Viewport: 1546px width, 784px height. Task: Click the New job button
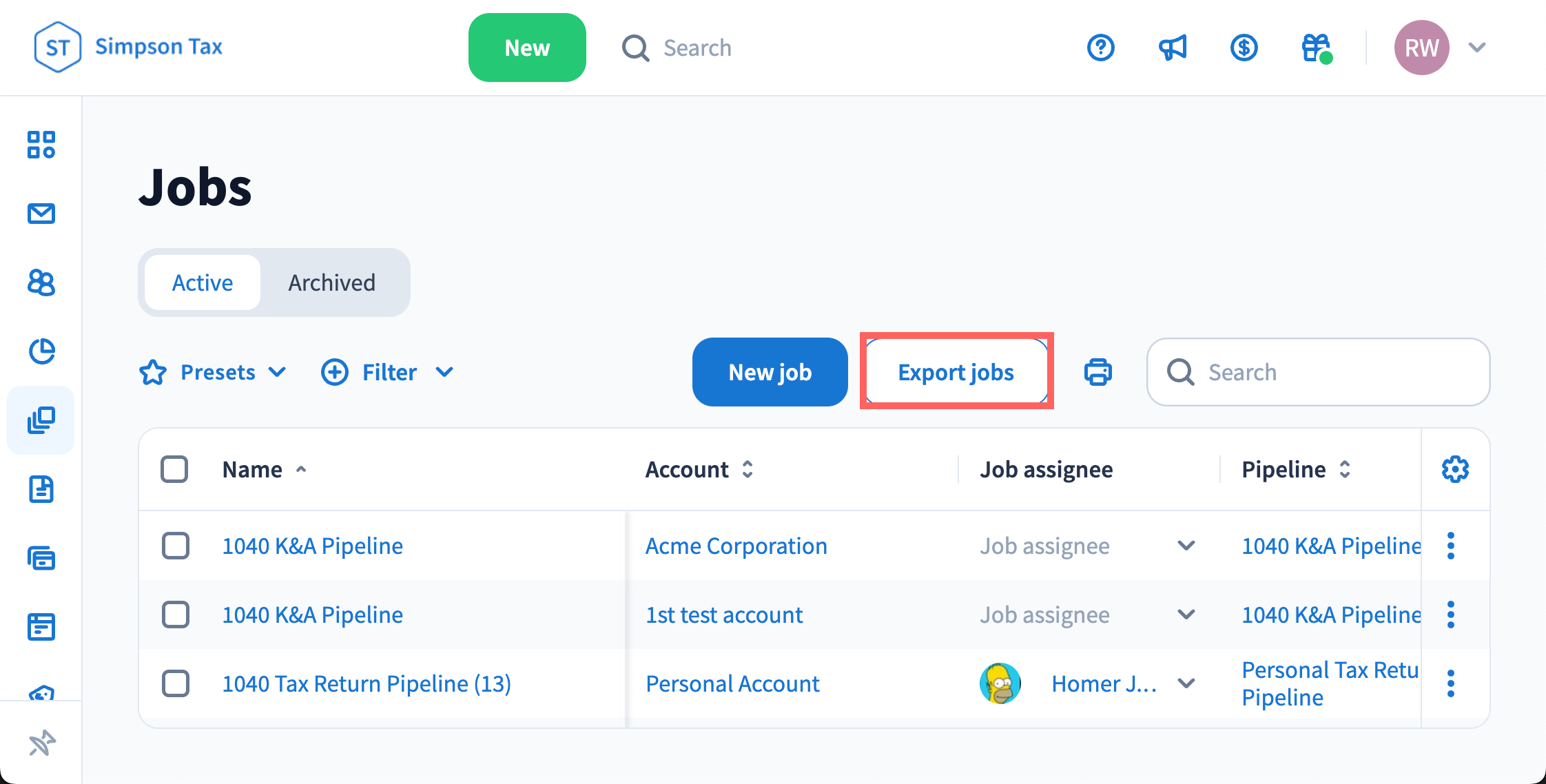(770, 372)
